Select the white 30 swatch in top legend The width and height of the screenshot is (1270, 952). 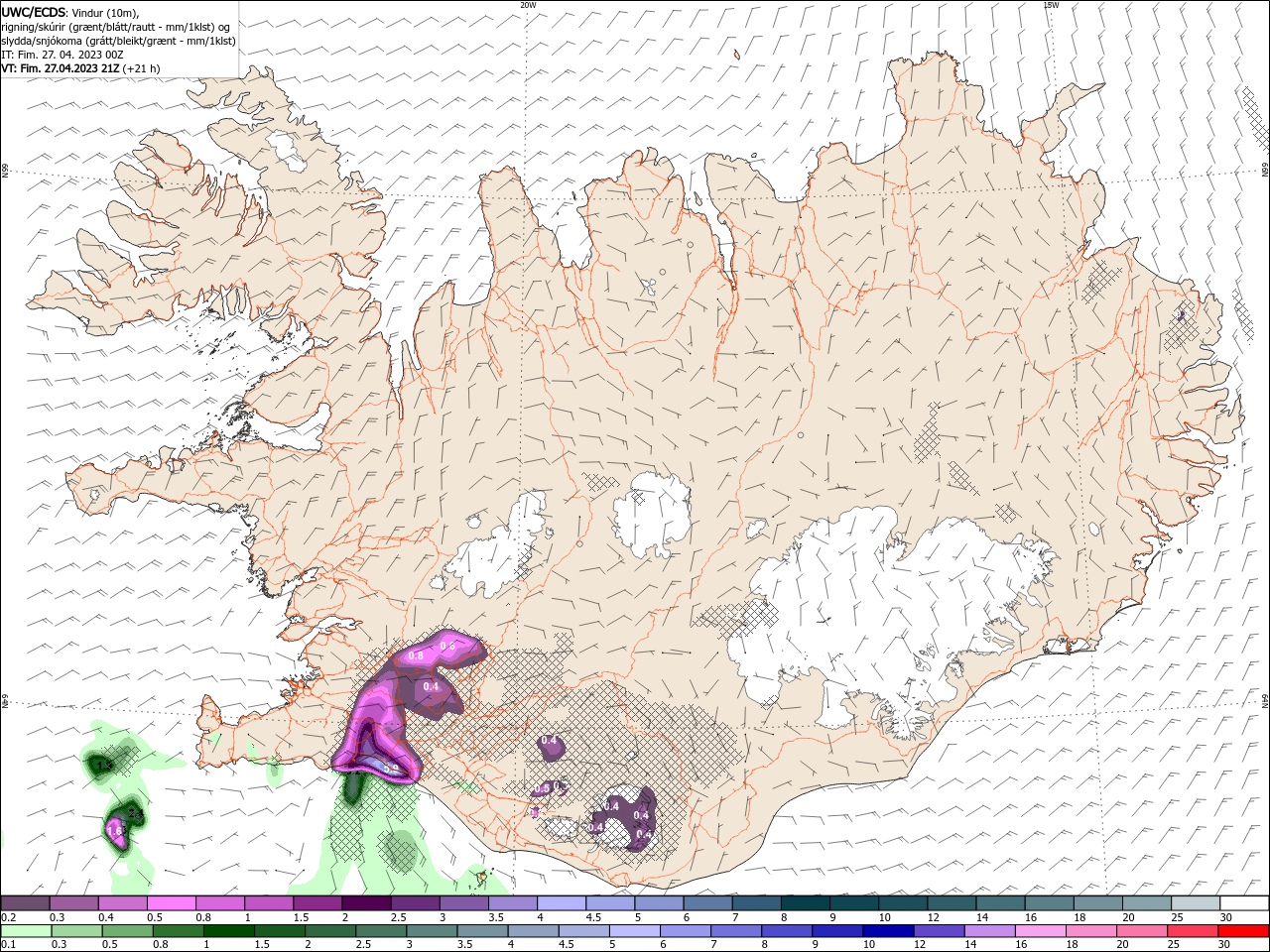(x=1244, y=903)
